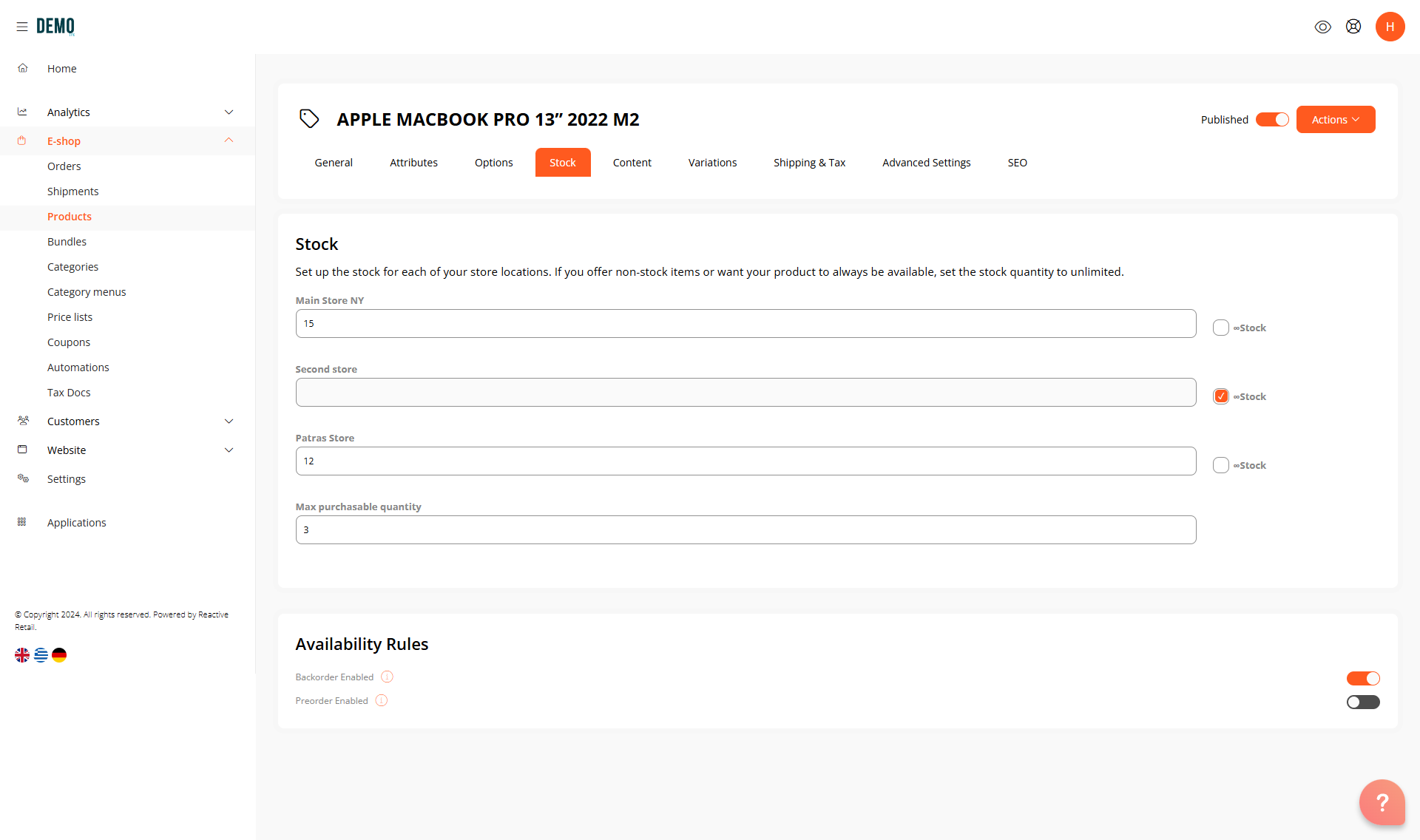Open the Shipping & Tax tab
The width and height of the screenshot is (1420, 840).
click(810, 163)
